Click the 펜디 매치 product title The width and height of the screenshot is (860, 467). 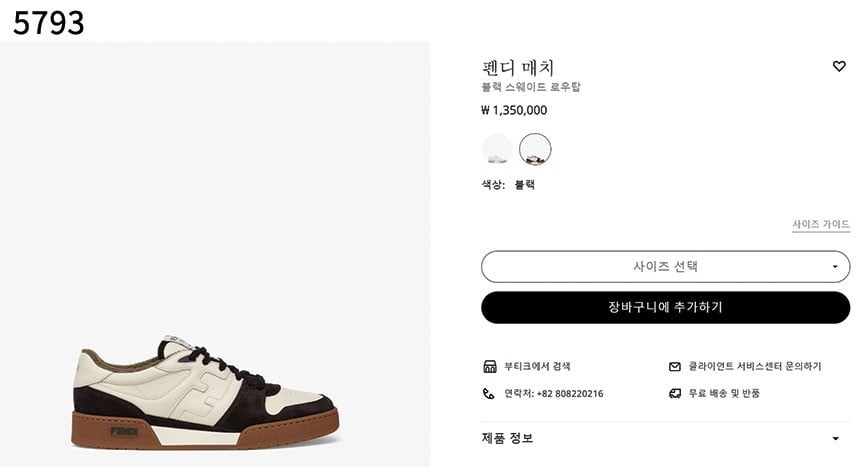pyautogui.click(x=518, y=68)
